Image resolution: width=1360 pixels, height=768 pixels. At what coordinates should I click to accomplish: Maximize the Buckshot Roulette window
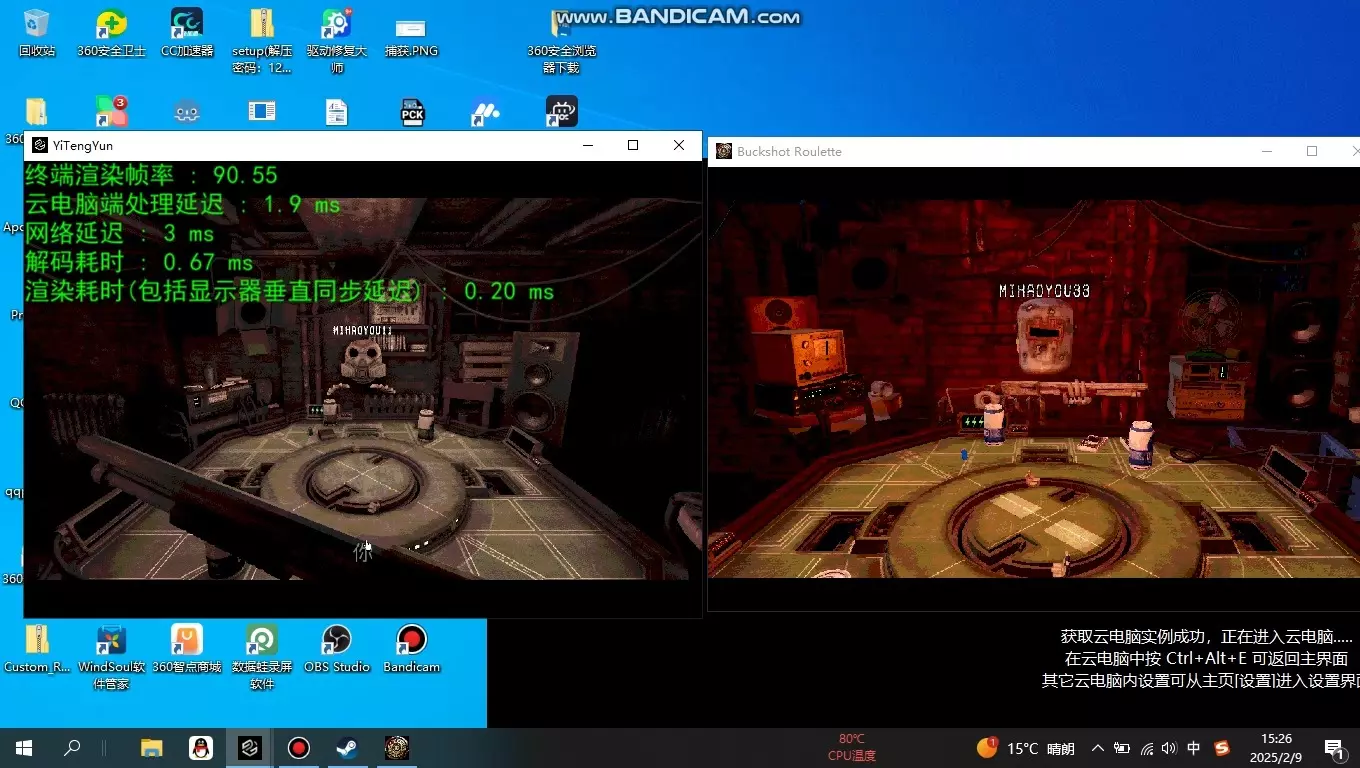(x=1312, y=151)
